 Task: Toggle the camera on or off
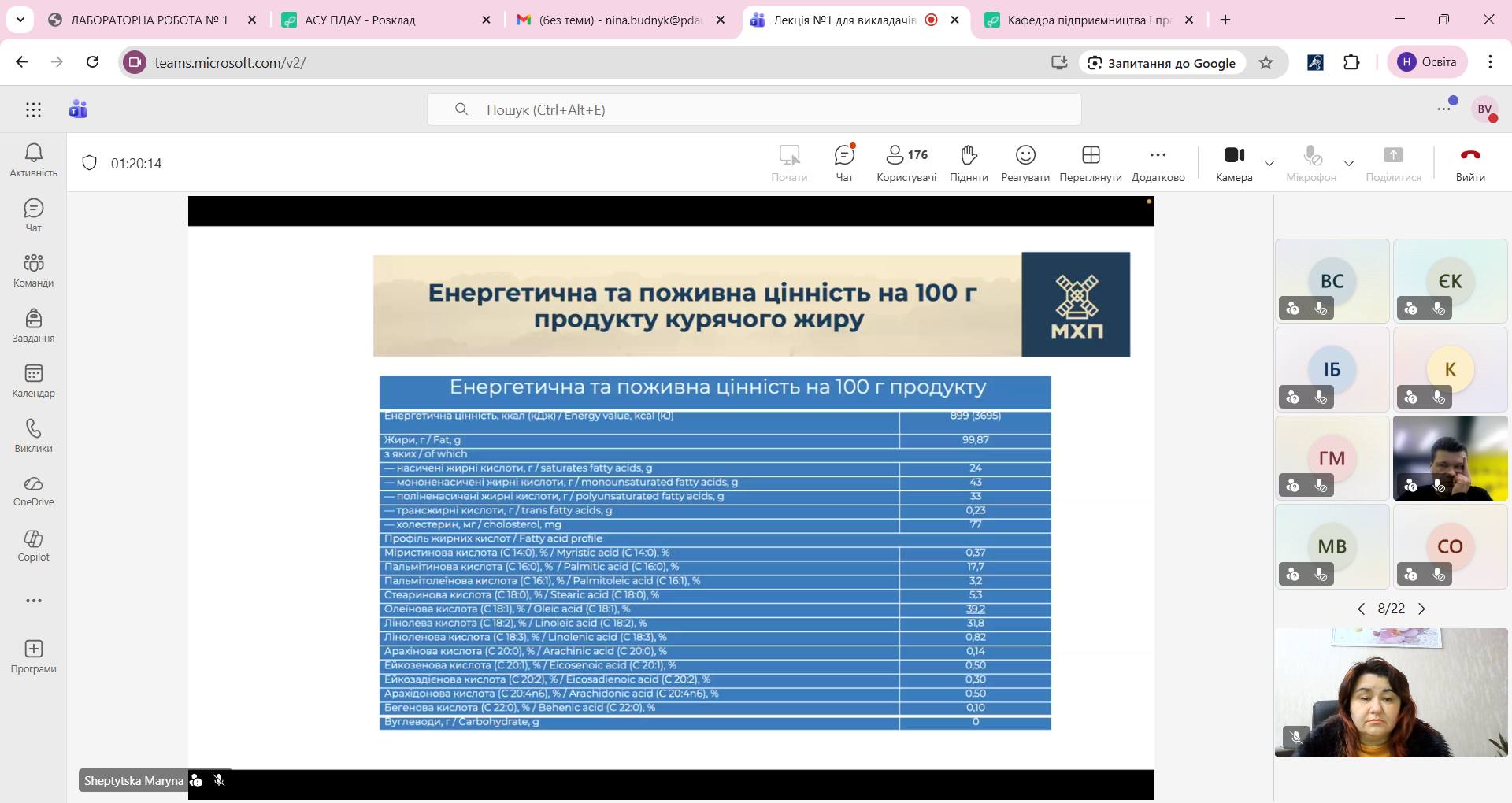[x=1233, y=163]
